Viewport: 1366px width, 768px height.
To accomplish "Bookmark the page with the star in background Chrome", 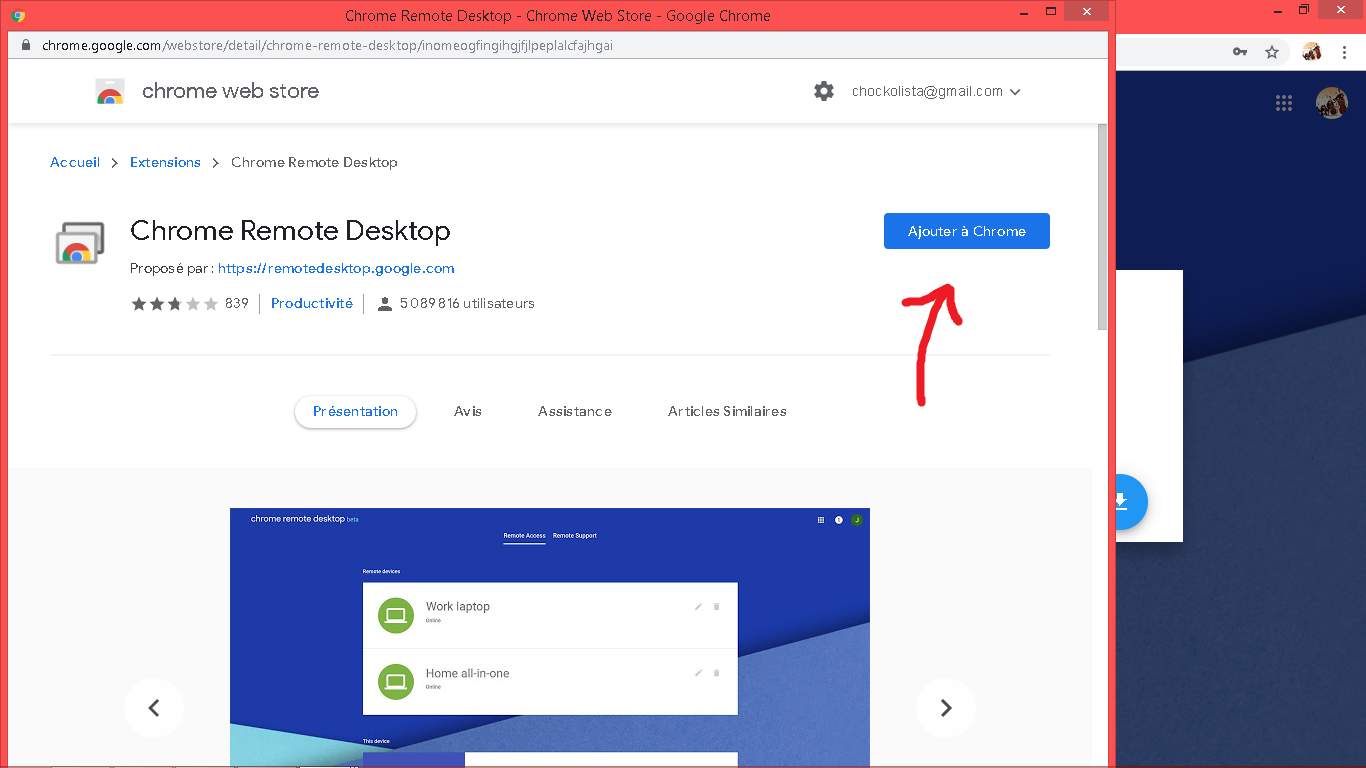I will coord(1272,52).
